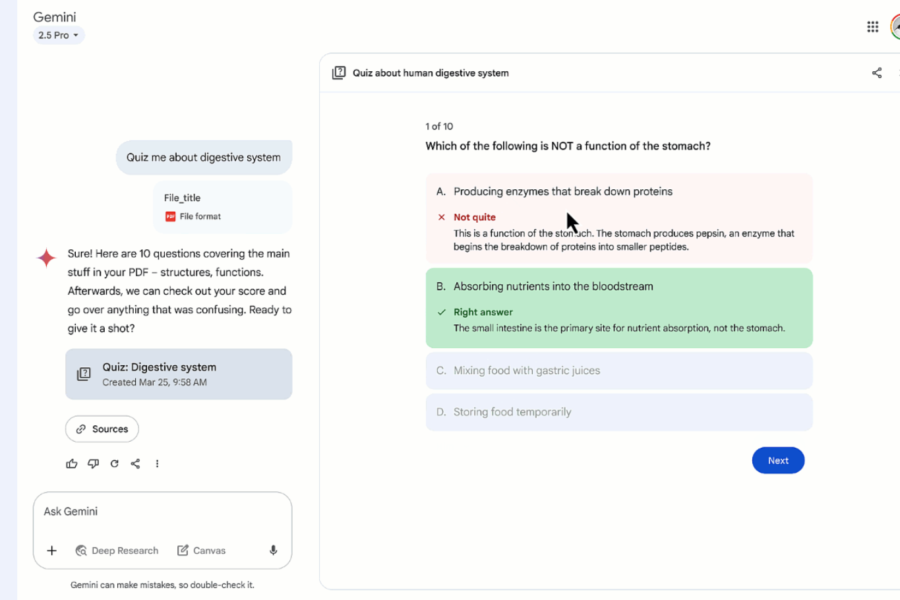Click the Google apps grid icon
Image resolution: width=900 pixels, height=600 pixels.
coord(872,26)
